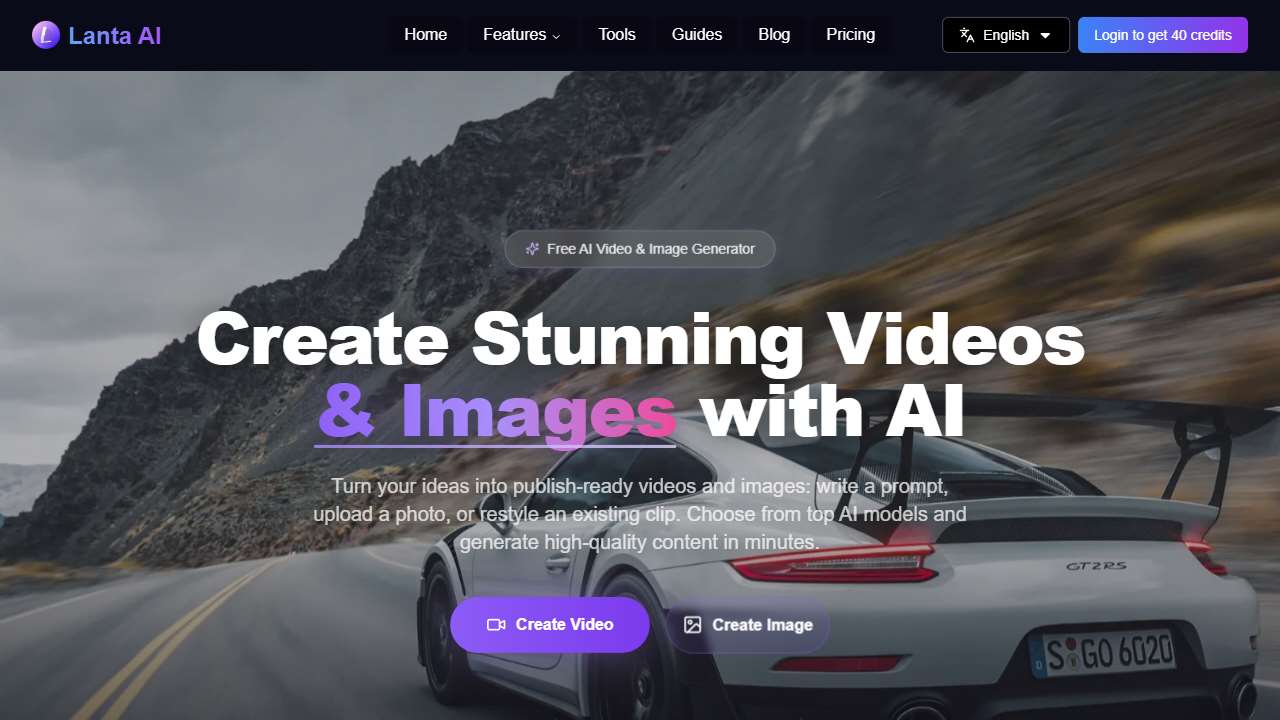
Task: Click the picture icon on Create Image
Action: point(692,625)
